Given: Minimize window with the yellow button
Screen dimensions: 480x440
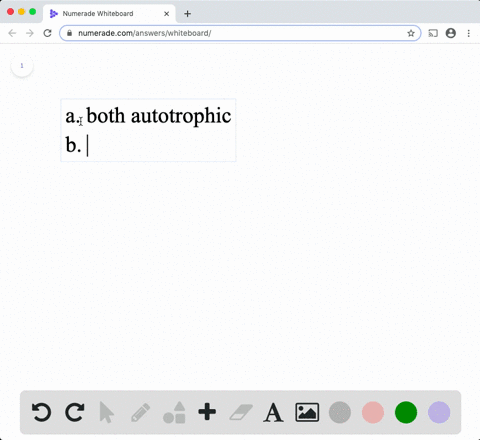Looking at the screenshot, I should click(x=21, y=12).
